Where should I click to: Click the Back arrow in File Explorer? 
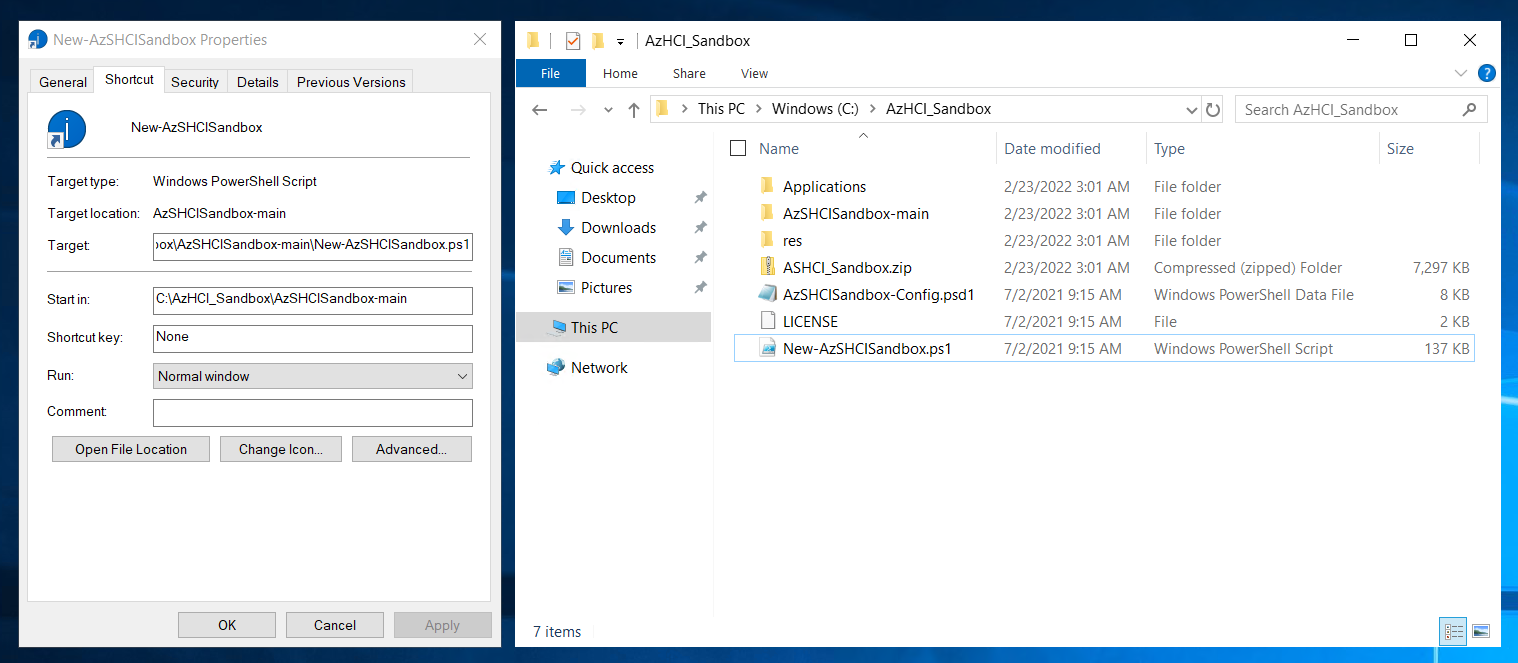point(540,110)
